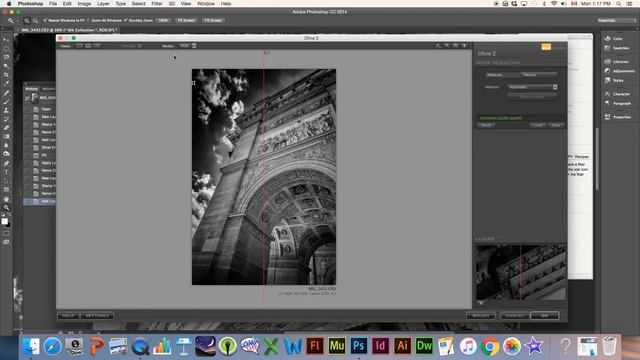Toggle Scrubby Zoom checkbox
This screenshot has width=640, height=360.
pos(126,20)
